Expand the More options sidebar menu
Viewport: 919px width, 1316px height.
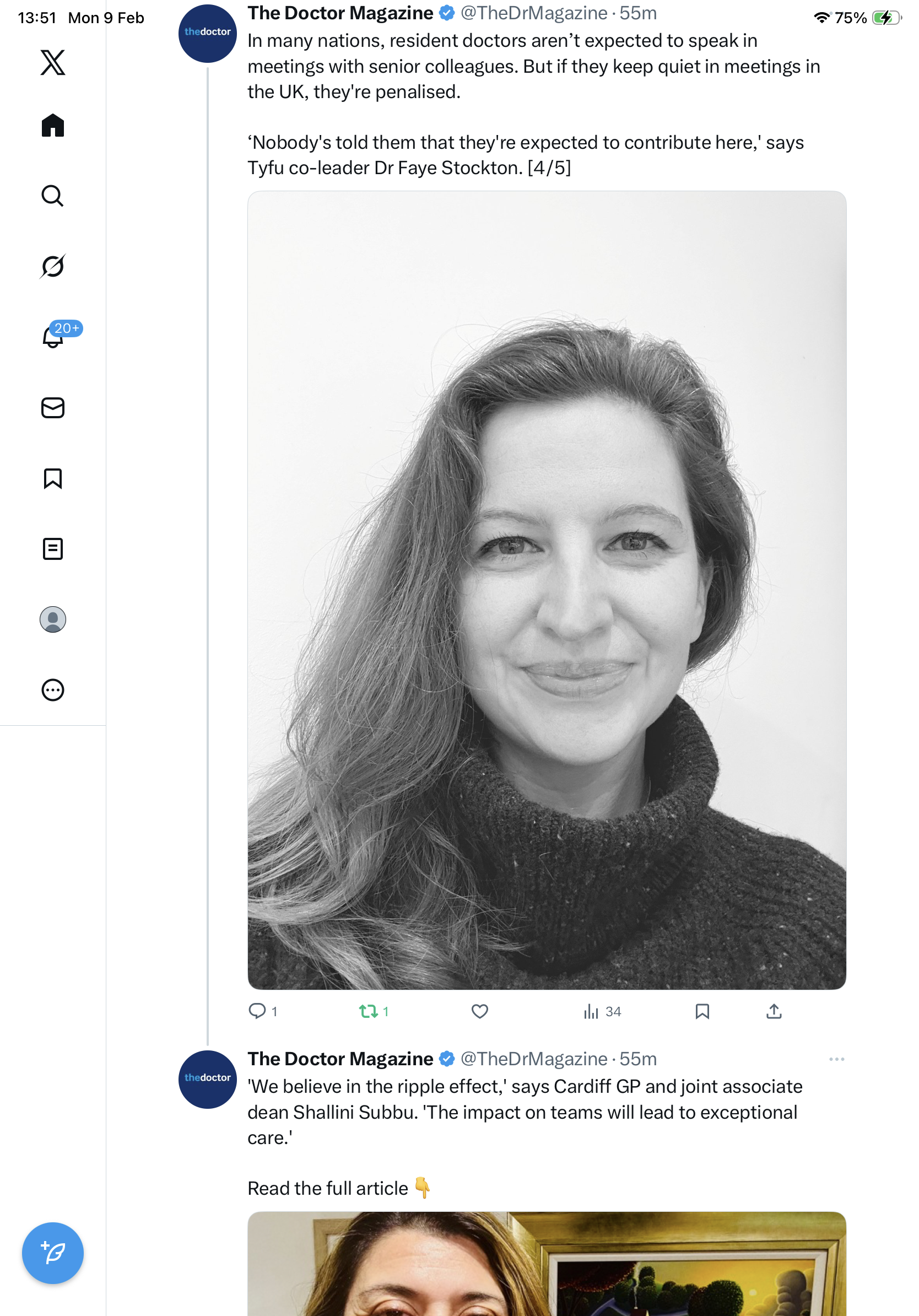[53, 690]
